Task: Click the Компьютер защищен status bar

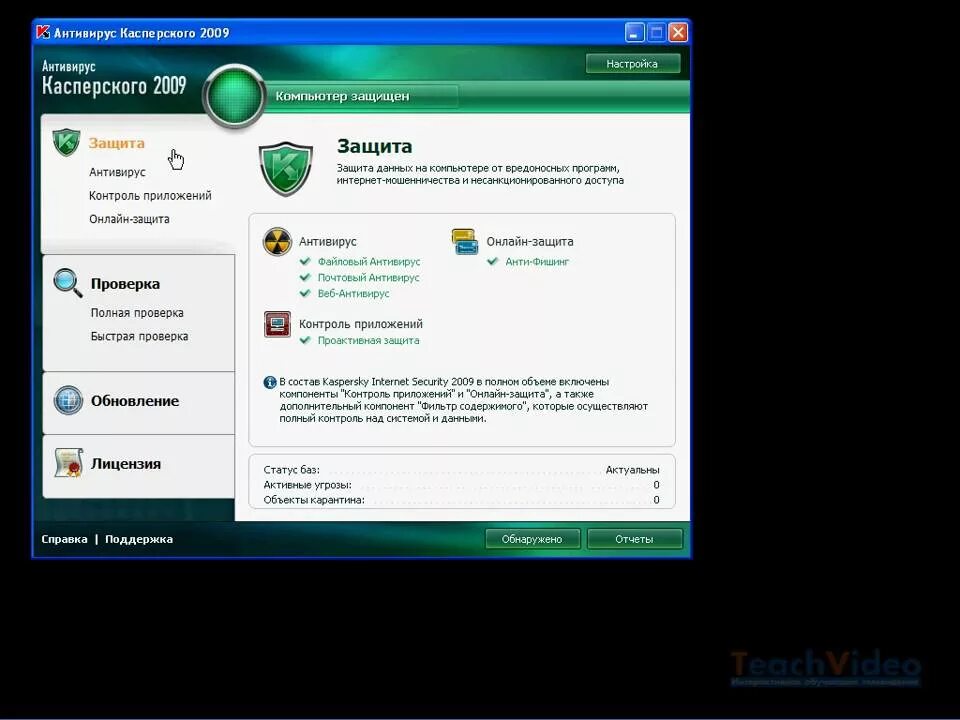Action: [x=364, y=96]
